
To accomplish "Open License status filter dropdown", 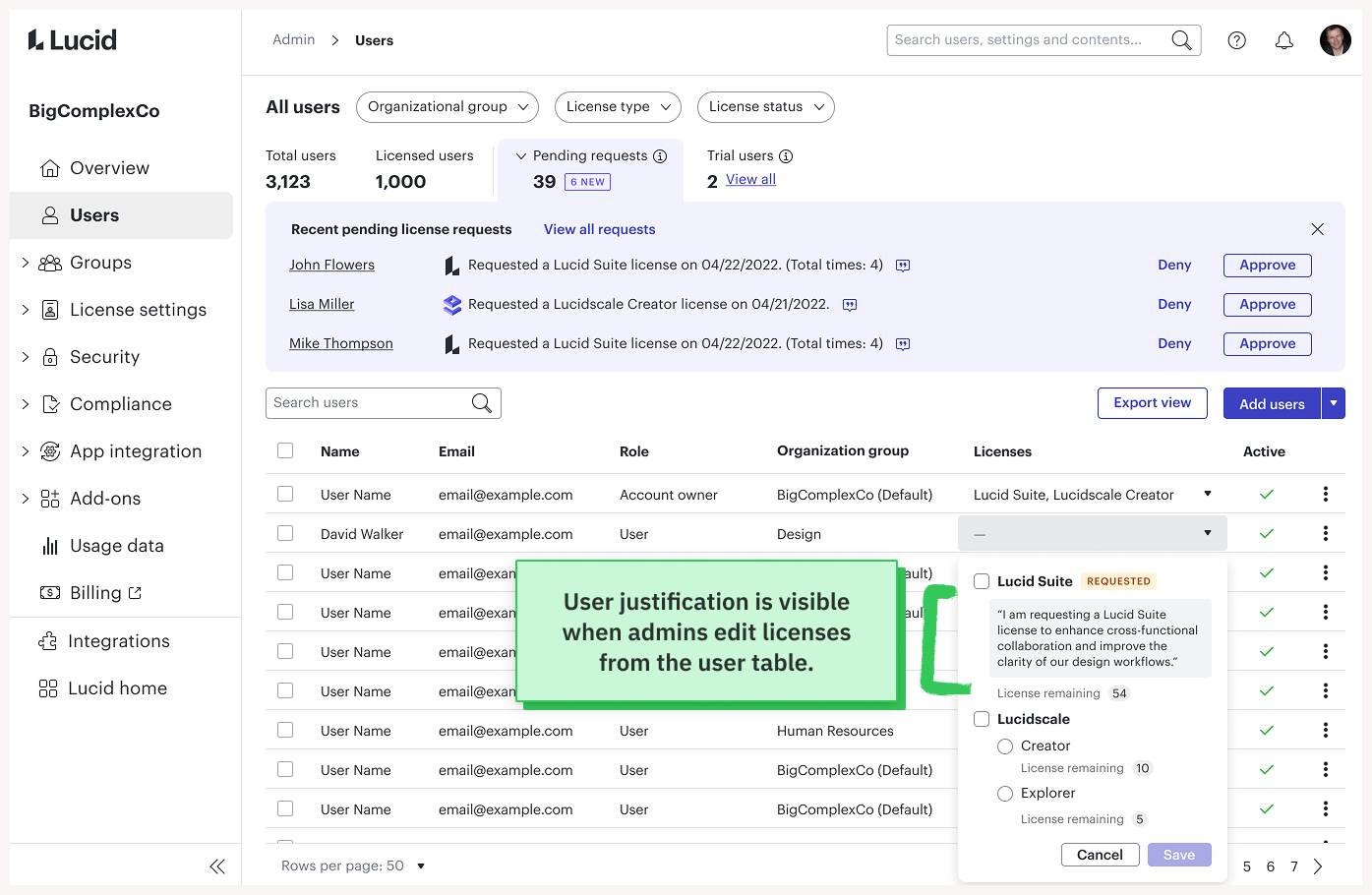I will click(x=766, y=107).
